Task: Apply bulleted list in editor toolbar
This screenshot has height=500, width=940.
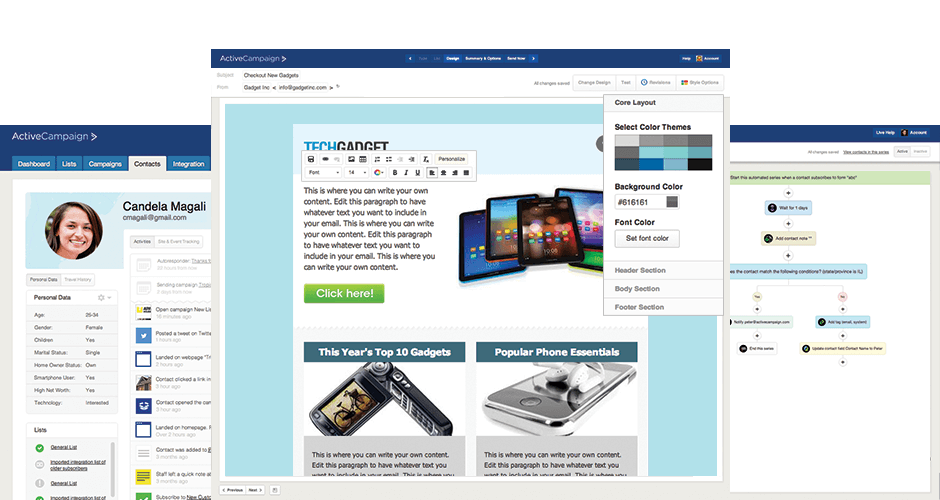Action: [388, 159]
